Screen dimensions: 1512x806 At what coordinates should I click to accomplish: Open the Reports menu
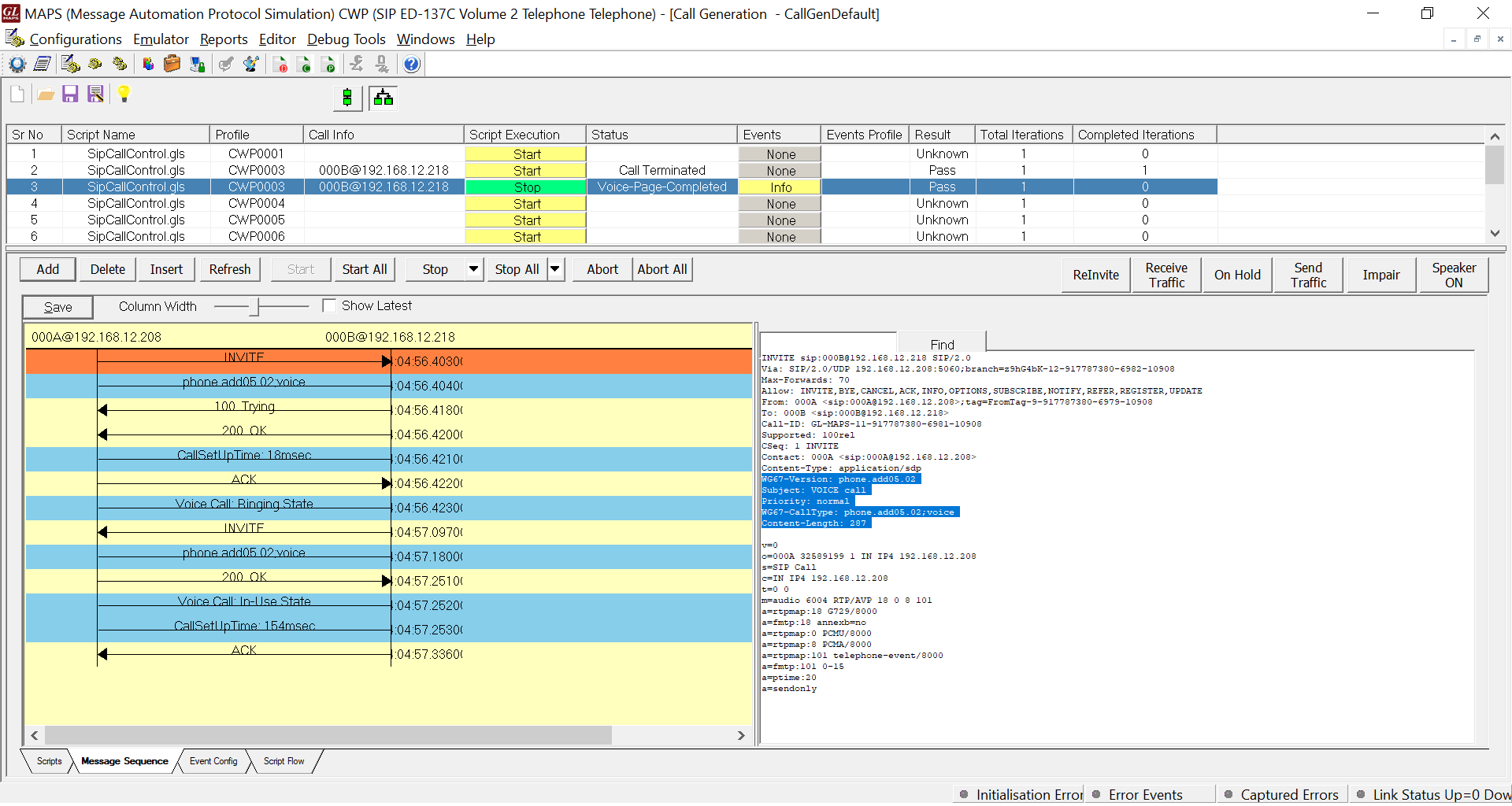coord(224,39)
